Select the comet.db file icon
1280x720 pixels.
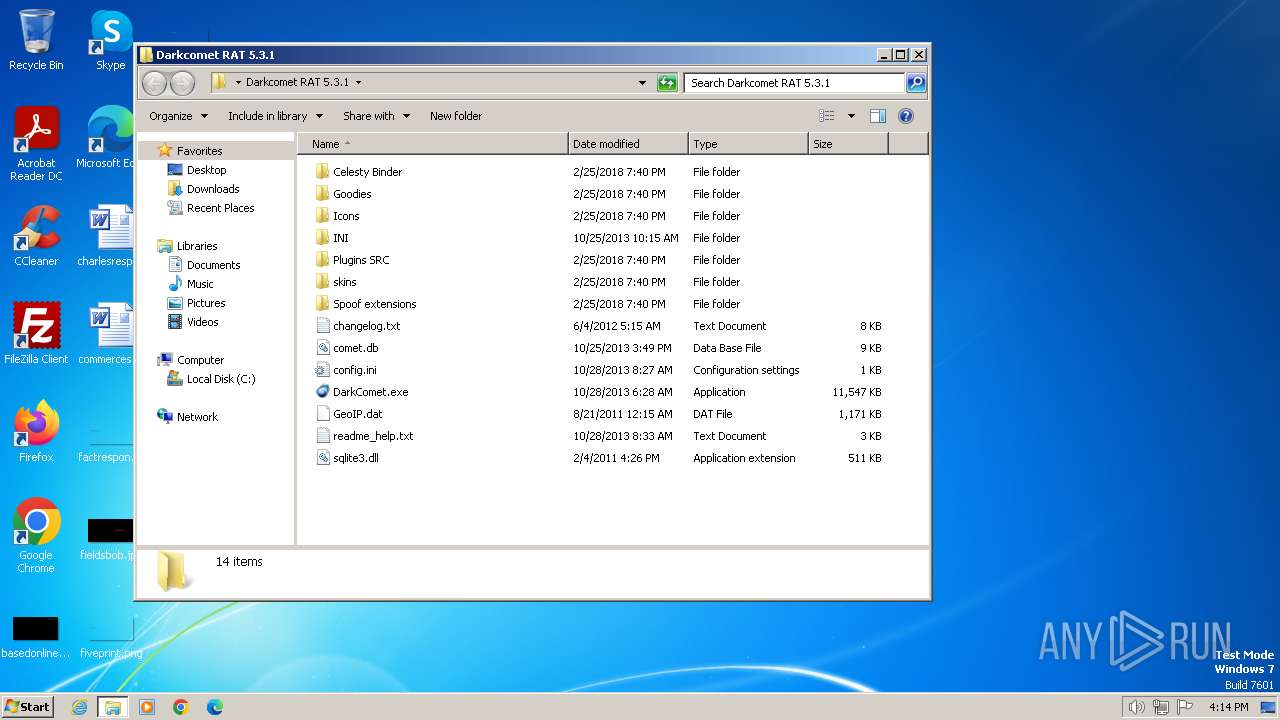tap(322, 348)
